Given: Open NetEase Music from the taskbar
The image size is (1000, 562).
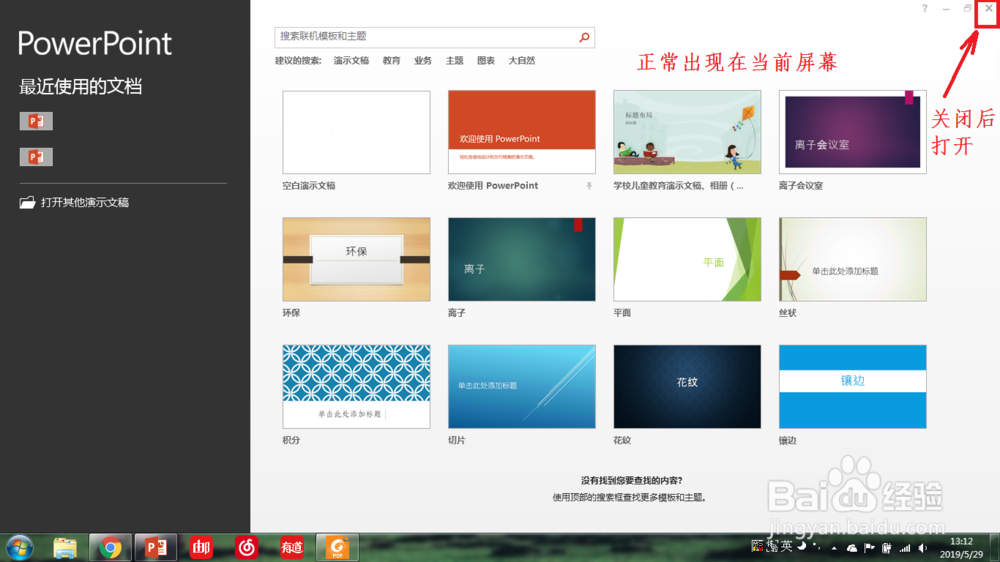Looking at the screenshot, I should pyautogui.click(x=247, y=547).
